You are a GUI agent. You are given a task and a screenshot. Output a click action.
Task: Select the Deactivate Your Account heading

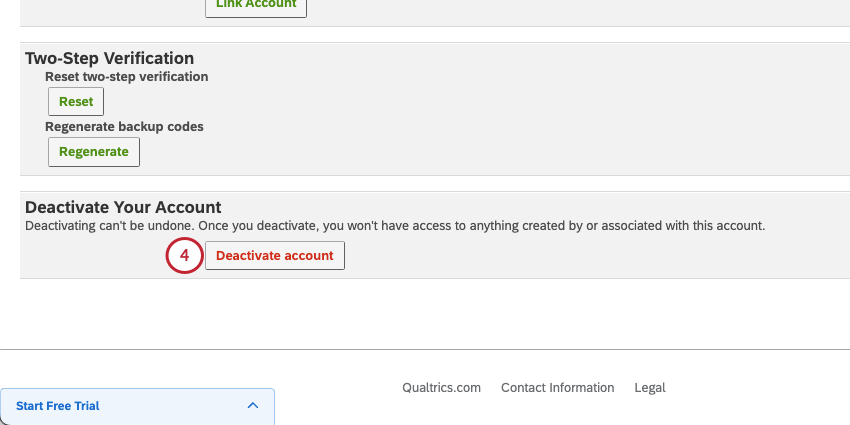coord(123,207)
